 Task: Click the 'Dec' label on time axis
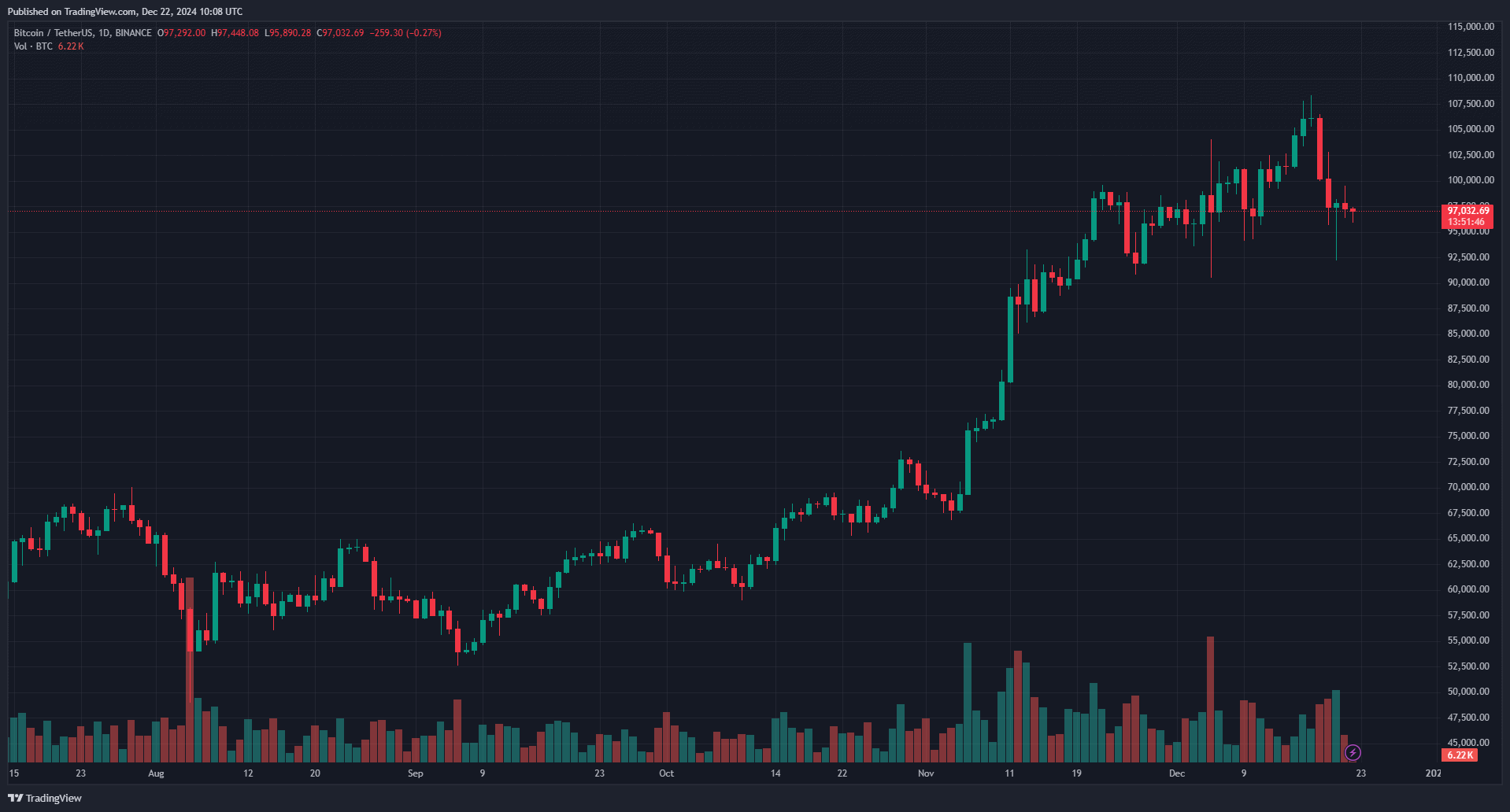[1177, 773]
